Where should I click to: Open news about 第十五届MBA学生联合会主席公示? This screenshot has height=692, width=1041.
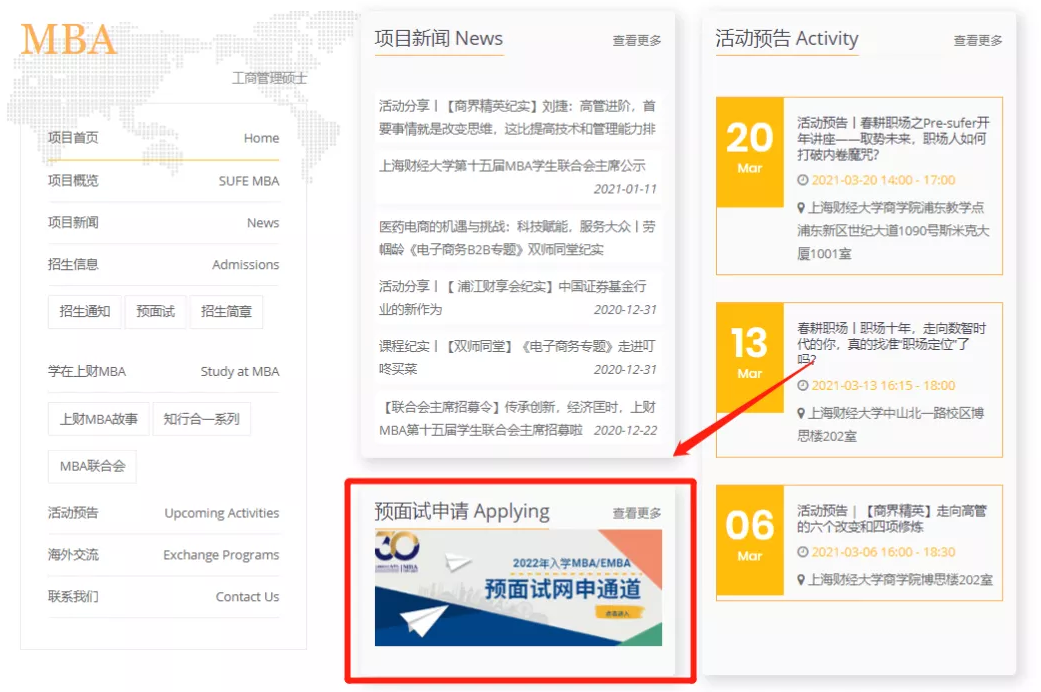pyautogui.click(x=511, y=166)
